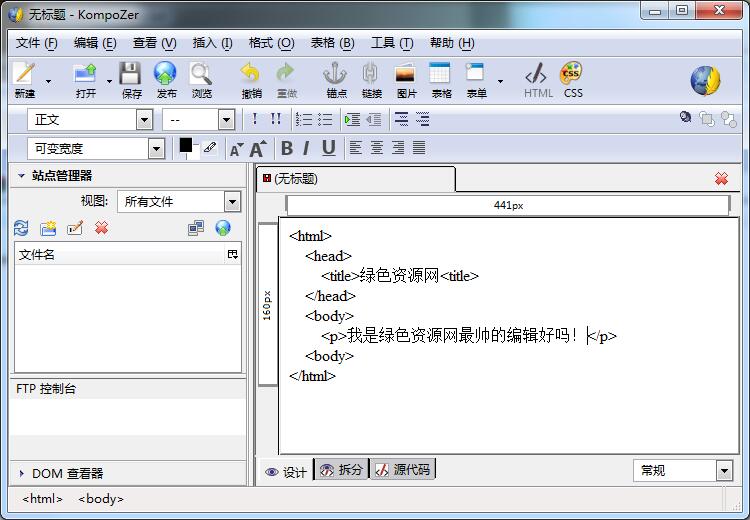Open the CSS editor icon

[x=572, y=74]
